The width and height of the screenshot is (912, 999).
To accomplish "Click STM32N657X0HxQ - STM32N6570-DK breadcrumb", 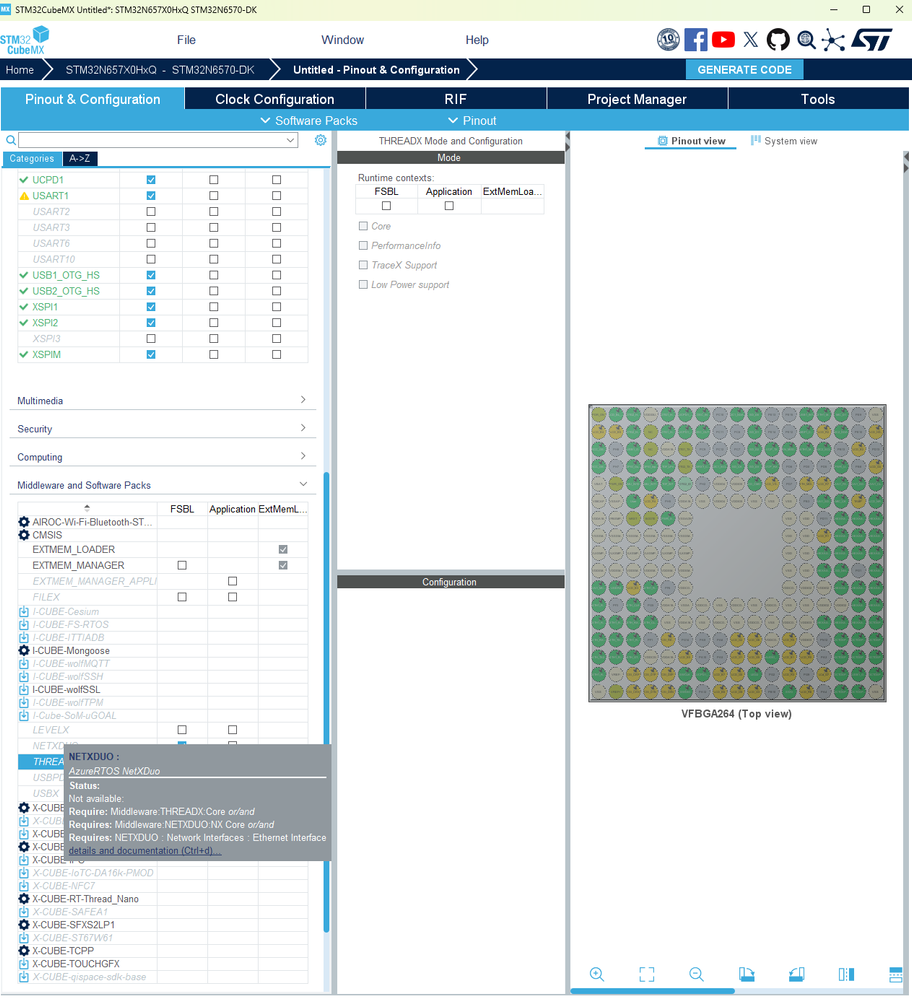I will (160, 70).
